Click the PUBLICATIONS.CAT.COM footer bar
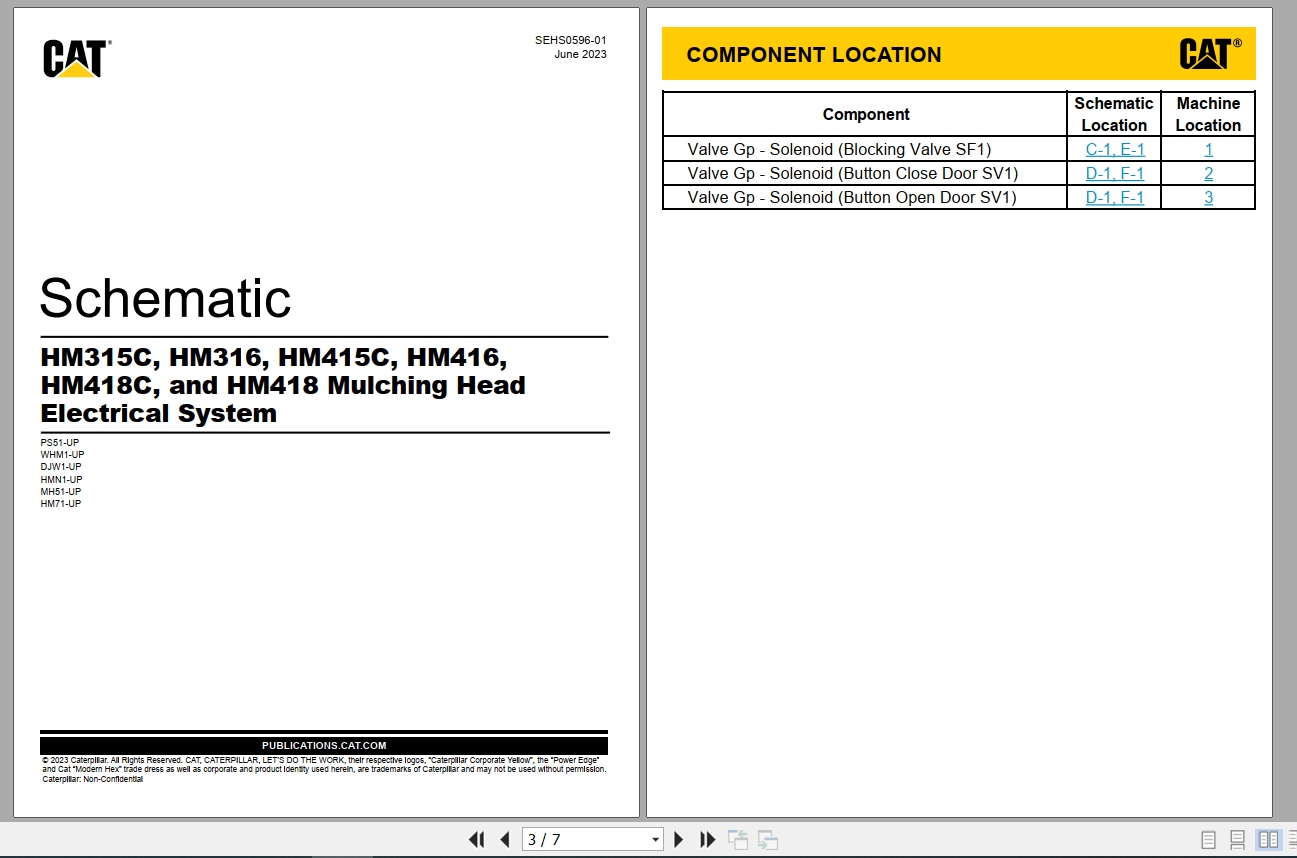Image resolution: width=1297 pixels, height=858 pixels. pos(324,745)
